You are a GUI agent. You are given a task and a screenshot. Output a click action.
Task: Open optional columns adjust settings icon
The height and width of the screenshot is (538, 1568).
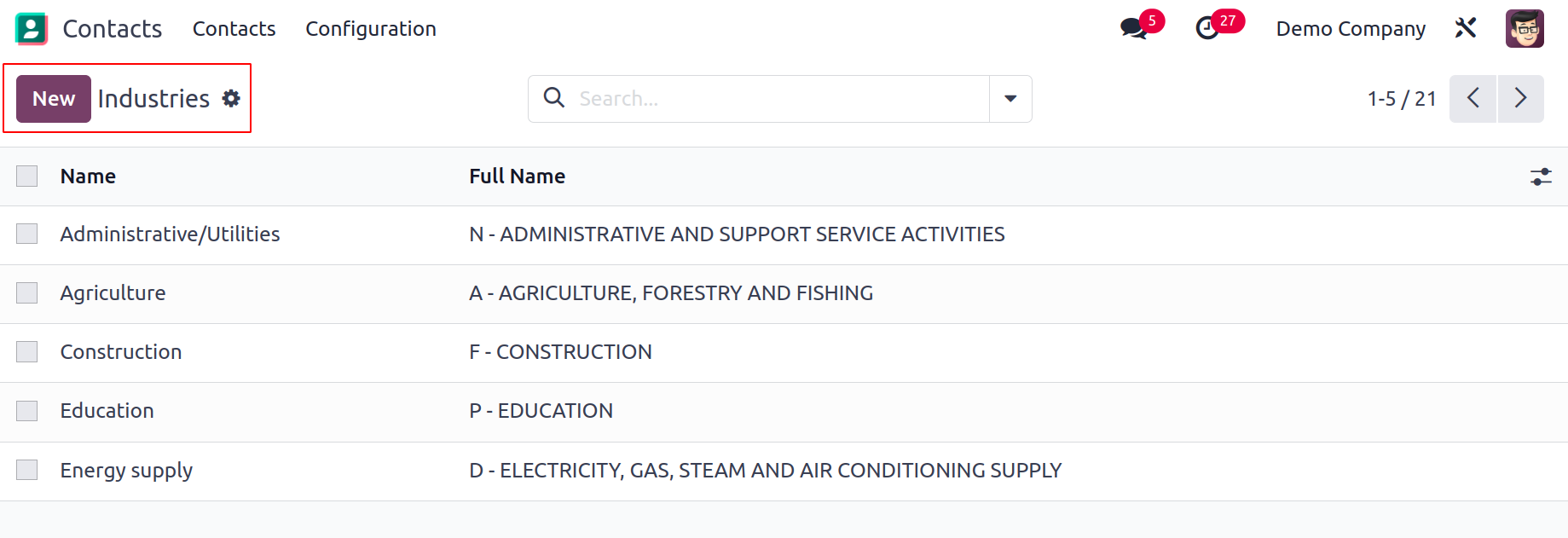pyautogui.click(x=1541, y=176)
